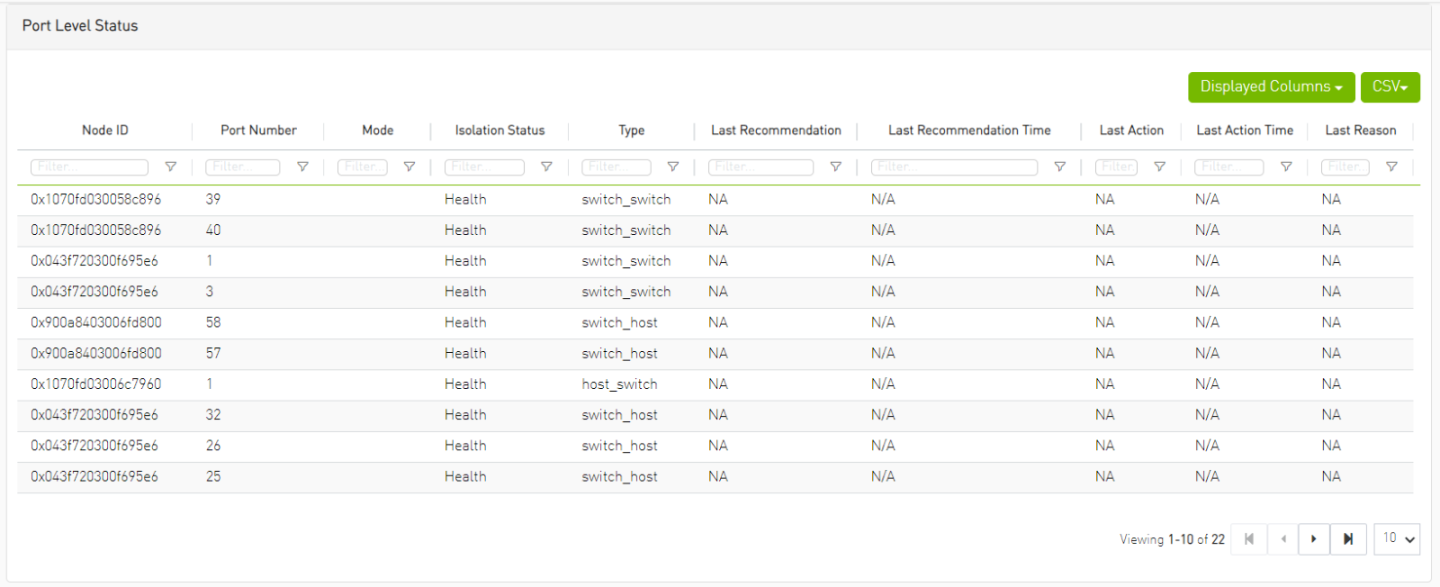The image size is (1440, 587).
Task: Open the rows-per-page selector showing 10
Action: pyautogui.click(x=1397, y=539)
